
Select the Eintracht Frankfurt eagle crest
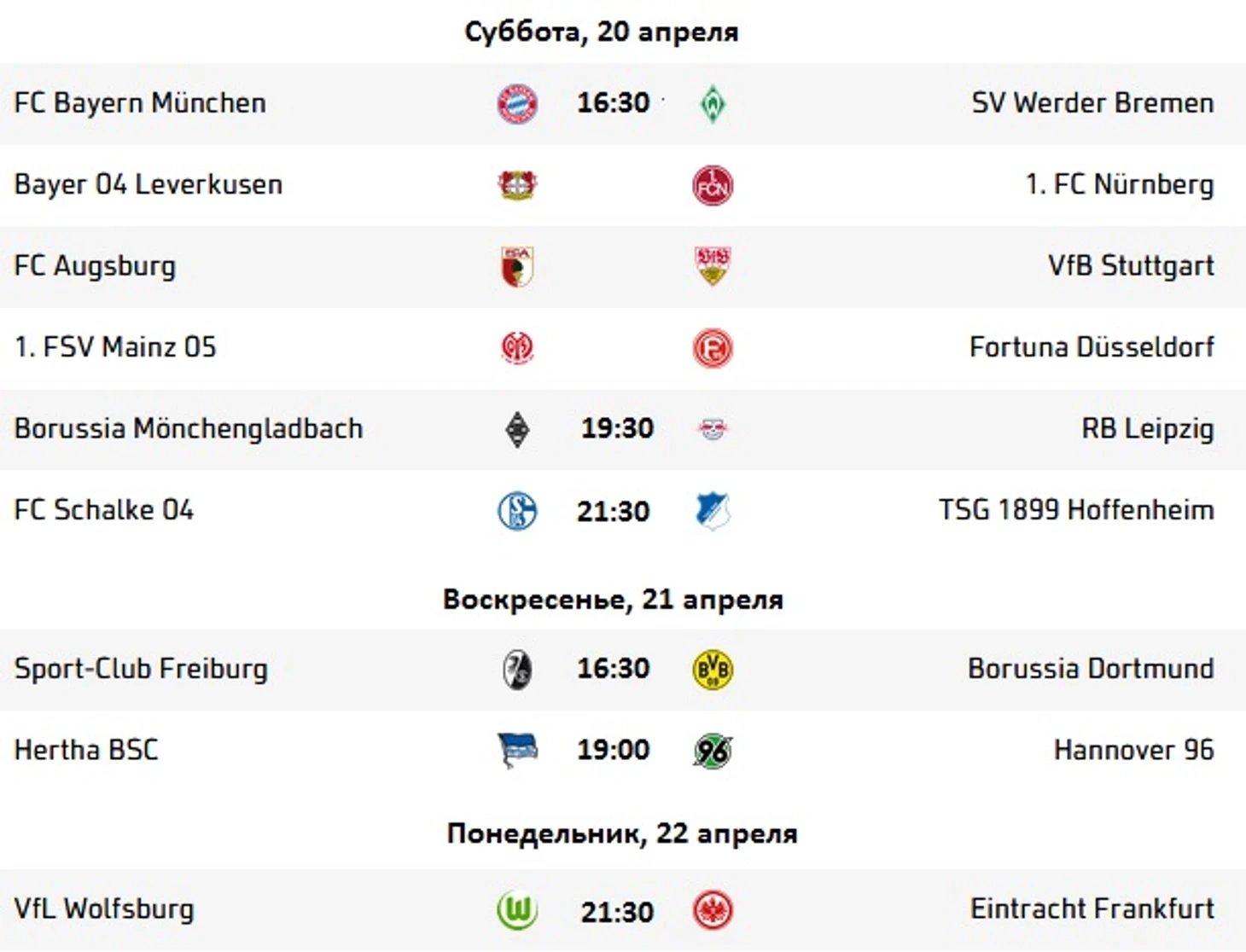pyautogui.click(x=713, y=909)
